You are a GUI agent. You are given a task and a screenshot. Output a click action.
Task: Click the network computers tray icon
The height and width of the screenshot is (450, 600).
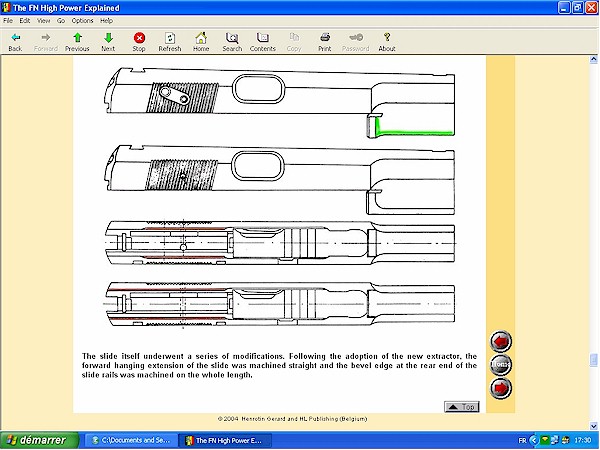554,440
